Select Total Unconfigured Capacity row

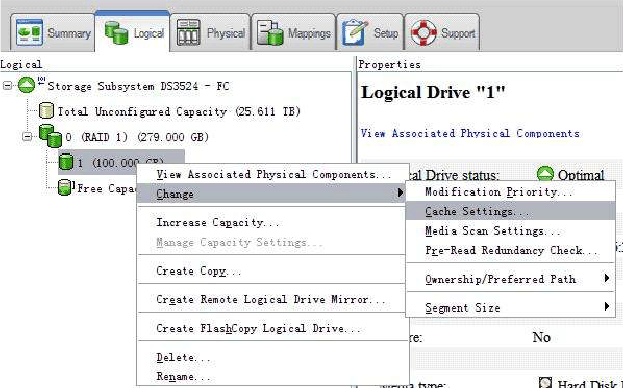pyautogui.click(x=179, y=112)
